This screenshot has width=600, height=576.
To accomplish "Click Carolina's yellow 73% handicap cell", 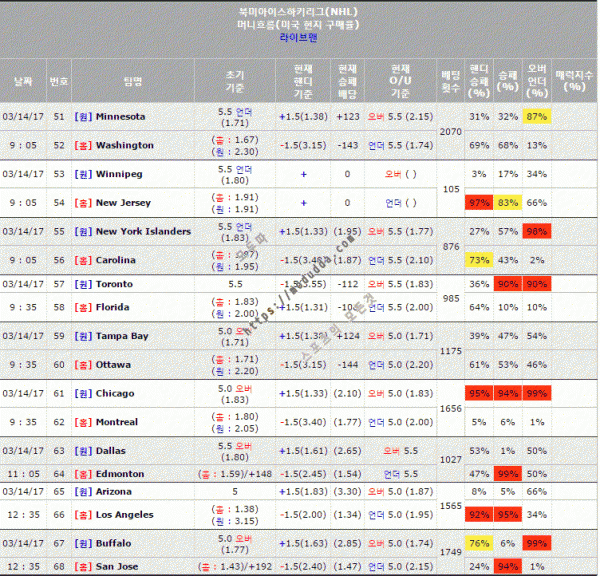I will click(x=479, y=260).
